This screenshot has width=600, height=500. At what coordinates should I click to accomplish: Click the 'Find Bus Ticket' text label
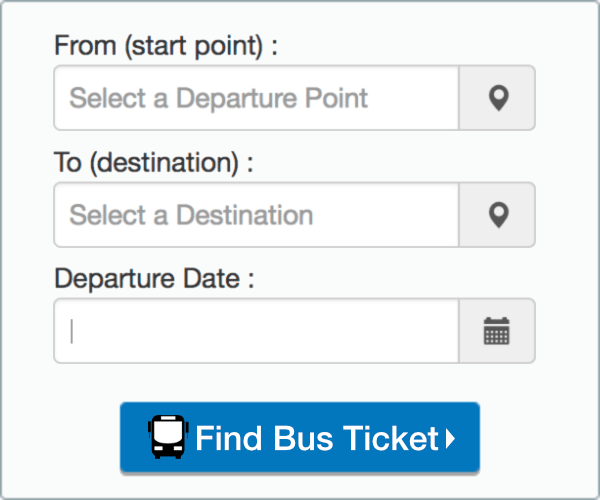point(317,438)
